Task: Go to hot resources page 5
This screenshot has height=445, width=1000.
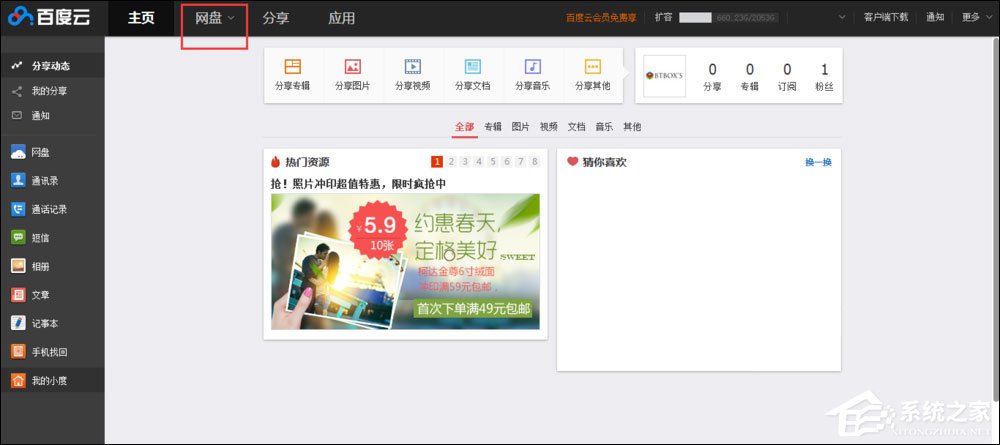Action: 493,161
